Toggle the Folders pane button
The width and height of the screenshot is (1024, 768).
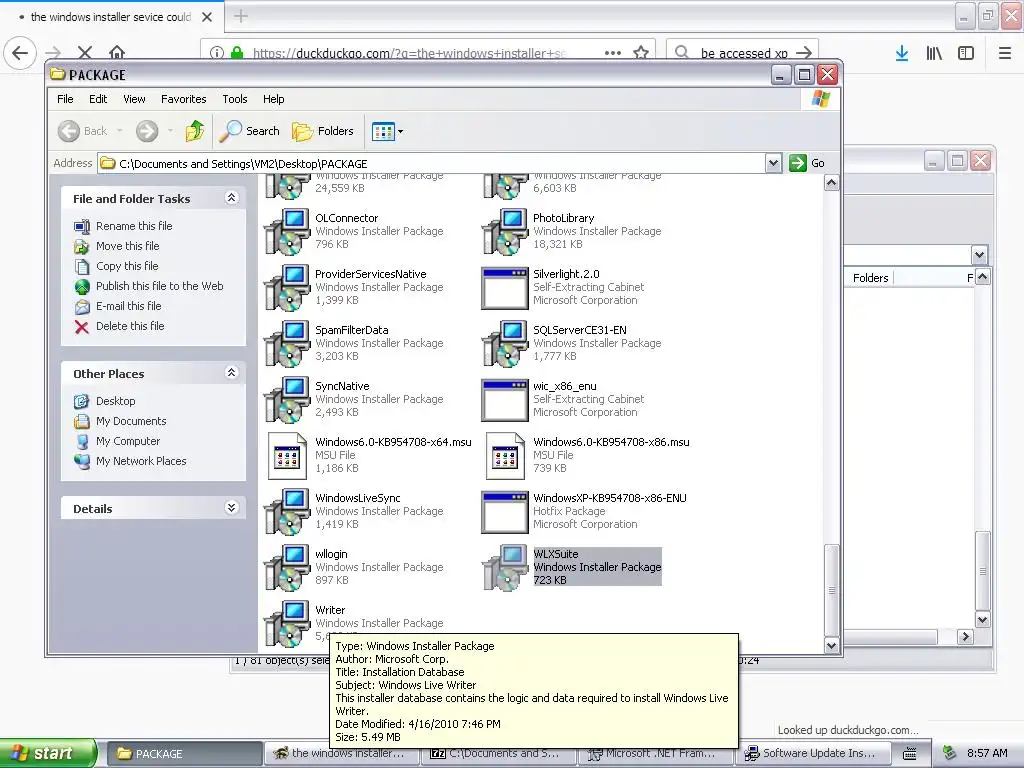coord(323,131)
